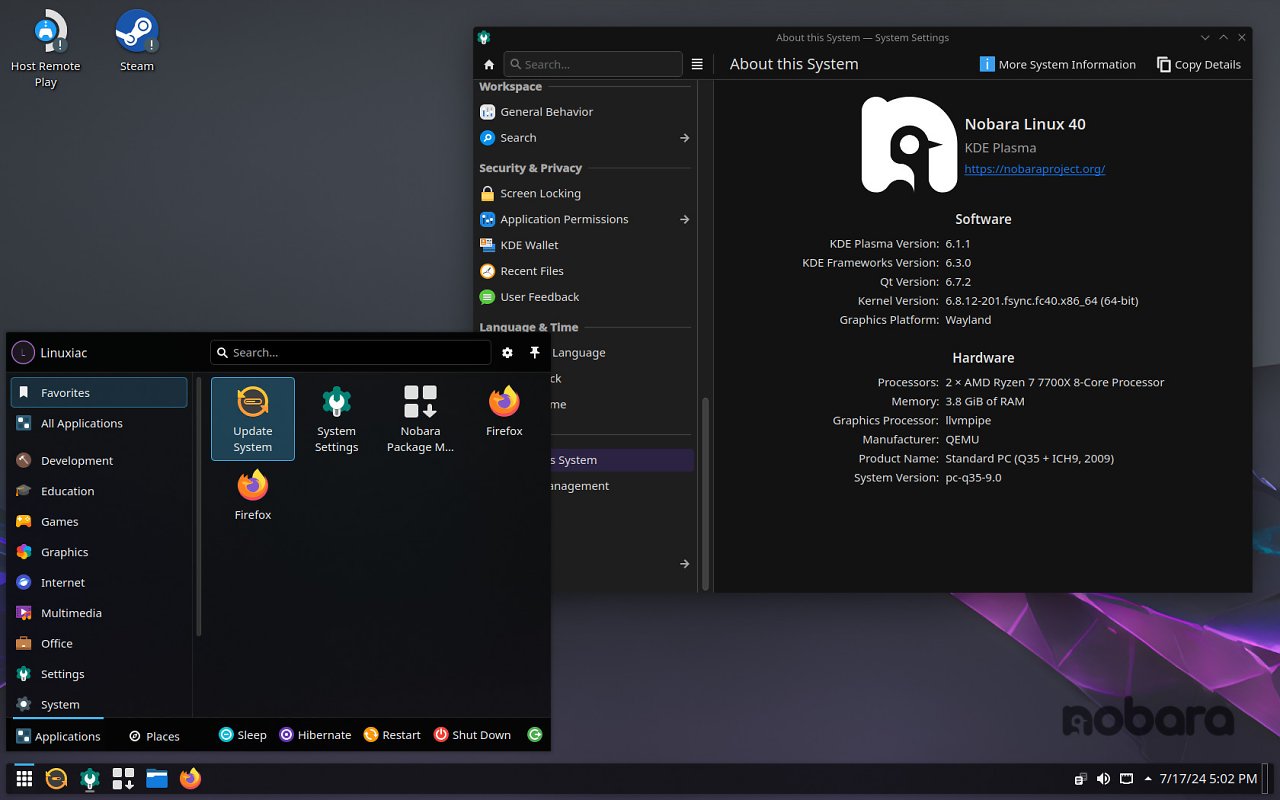Switch to the Places tab
Image resolution: width=1280 pixels, height=800 pixels.
pyautogui.click(x=155, y=736)
